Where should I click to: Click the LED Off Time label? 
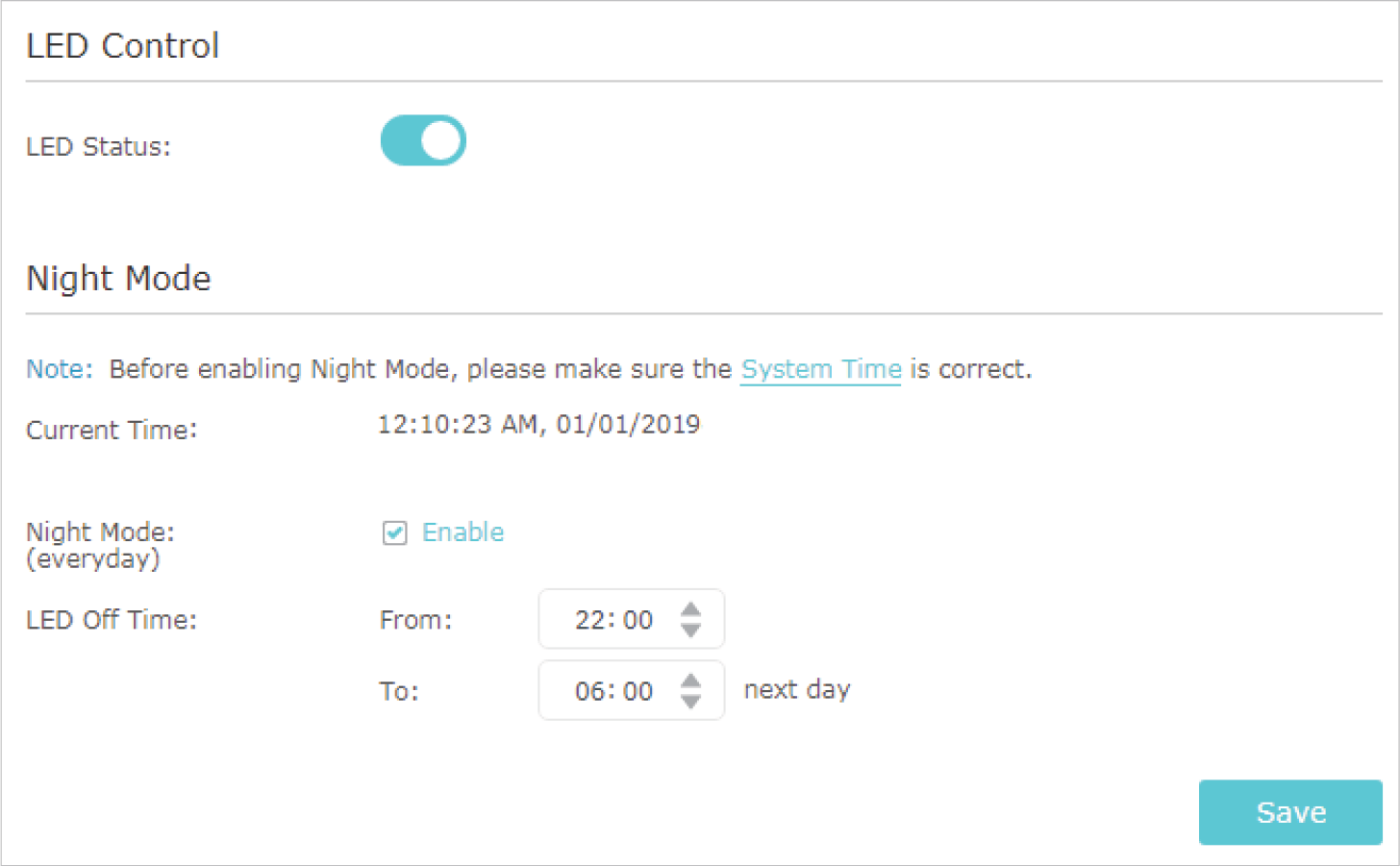(112, 620)
